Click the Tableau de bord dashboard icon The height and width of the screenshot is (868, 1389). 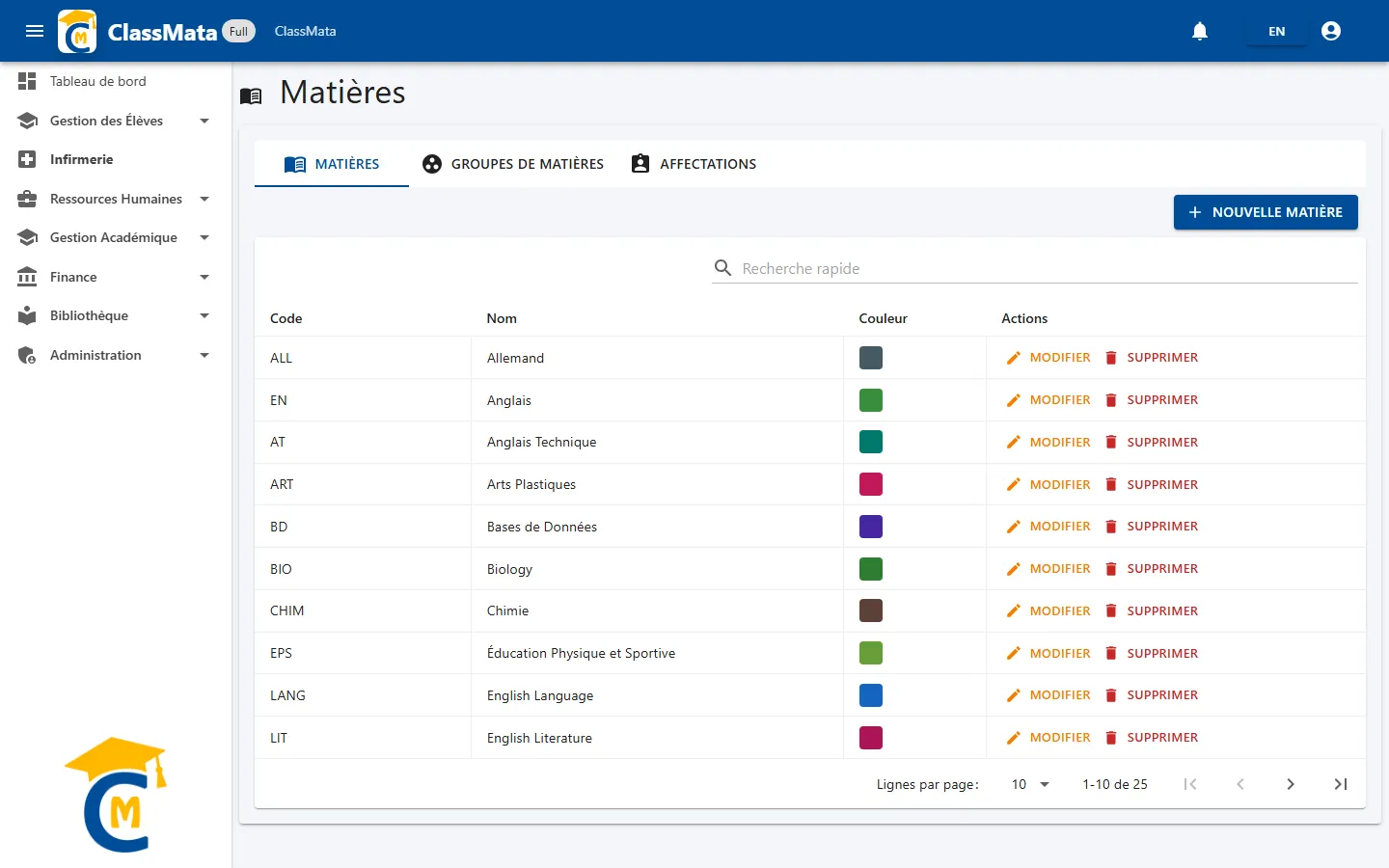[x=27, y=81]
